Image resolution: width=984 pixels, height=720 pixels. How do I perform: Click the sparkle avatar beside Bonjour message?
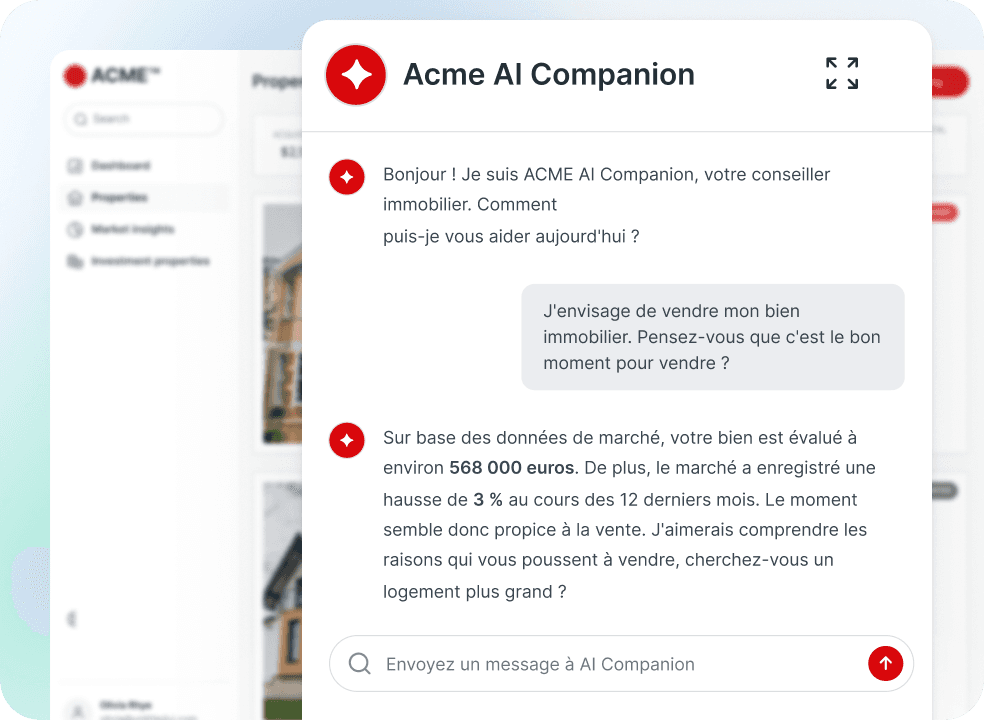click(346, 177)
